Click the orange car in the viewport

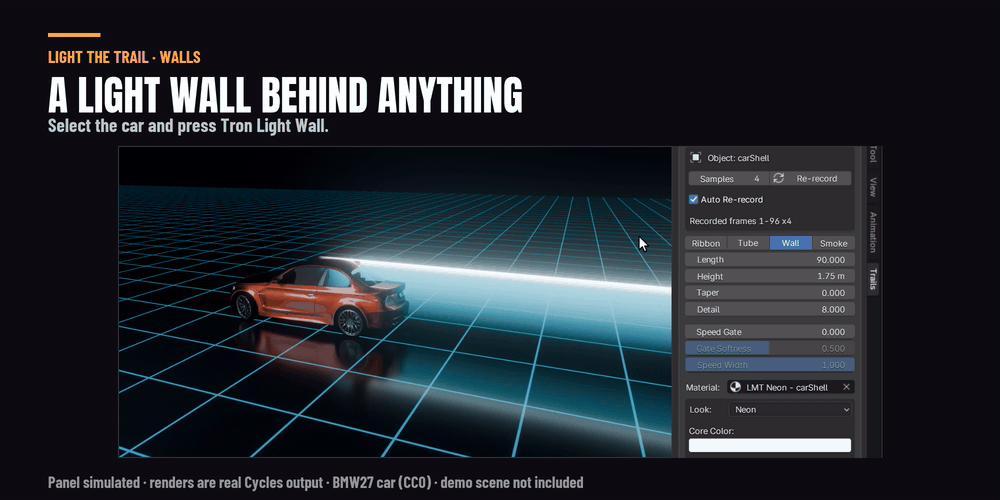click(319, 297)
